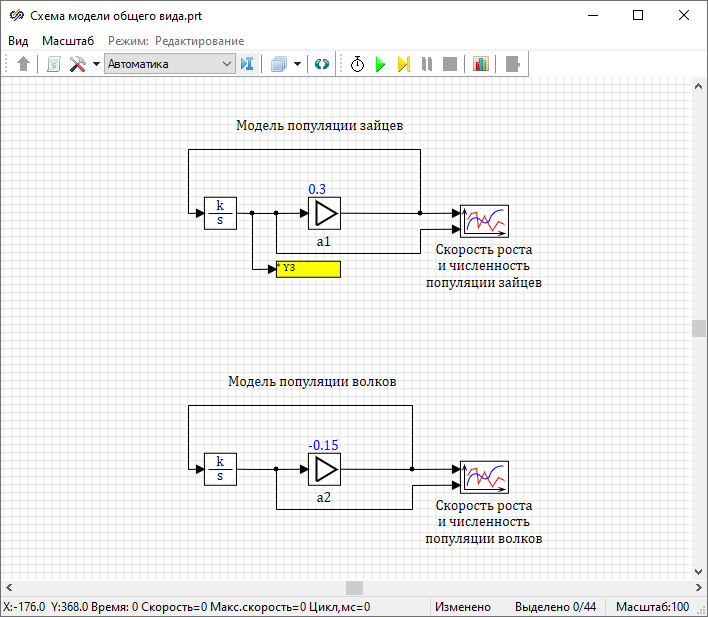Open the Вид menu

click(18, 40)
